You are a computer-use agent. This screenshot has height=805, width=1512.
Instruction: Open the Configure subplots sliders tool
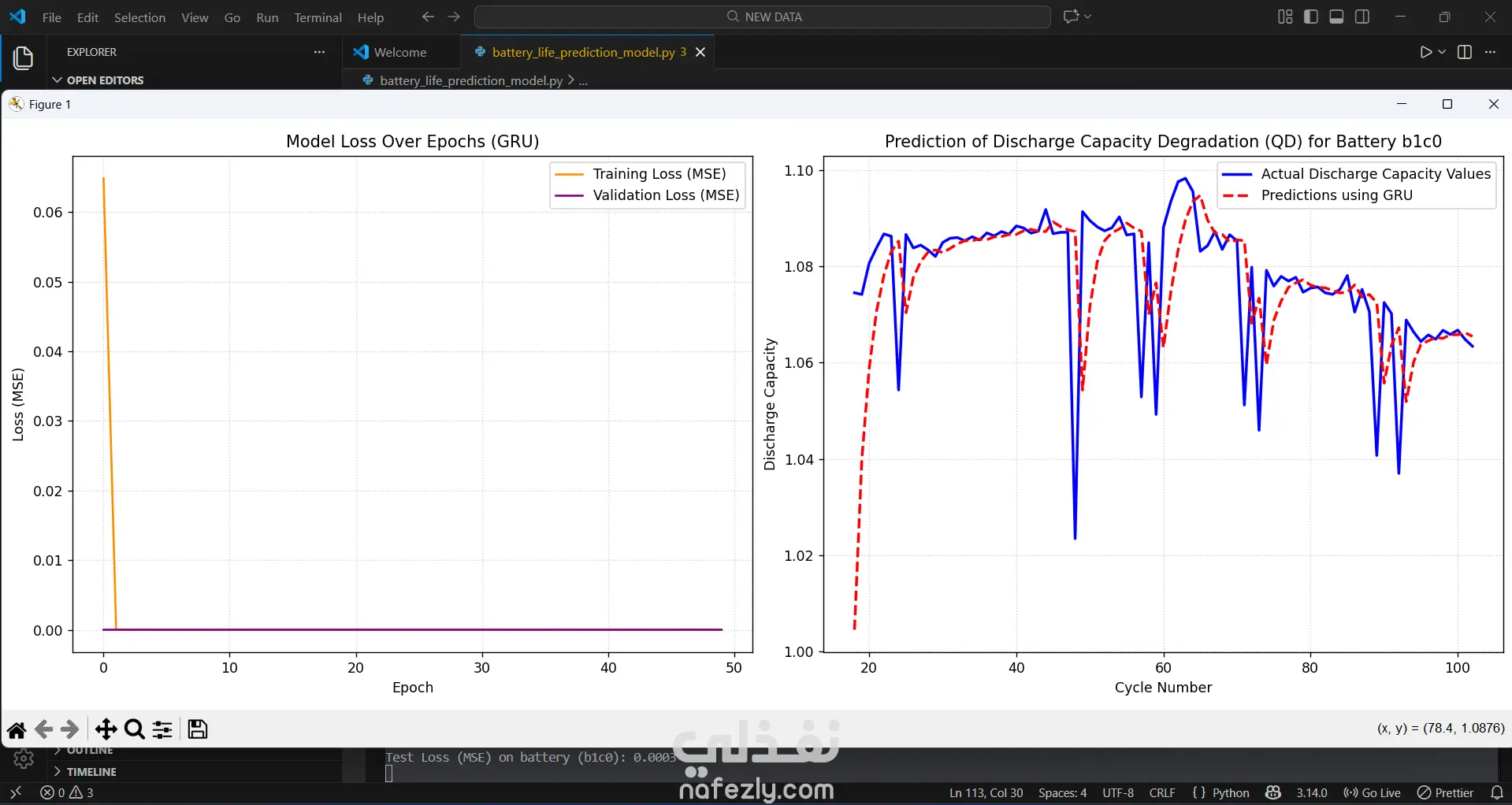pos(162,729)
